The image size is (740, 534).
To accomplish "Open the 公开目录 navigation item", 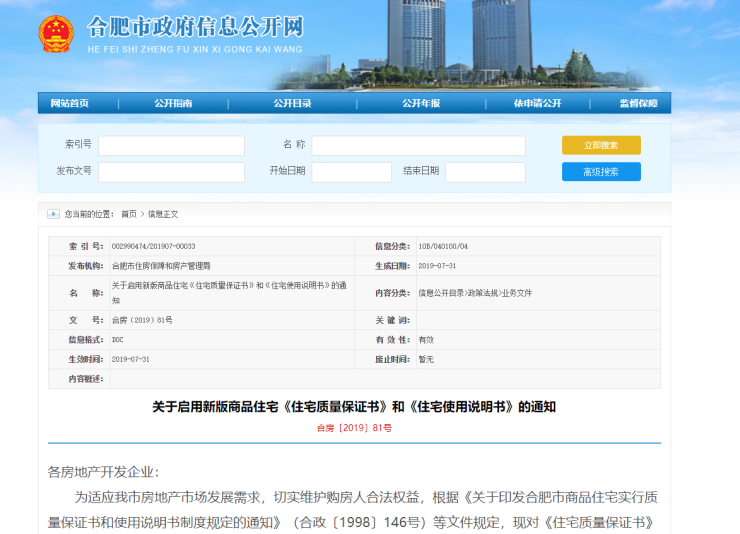I will pos(292,103).
